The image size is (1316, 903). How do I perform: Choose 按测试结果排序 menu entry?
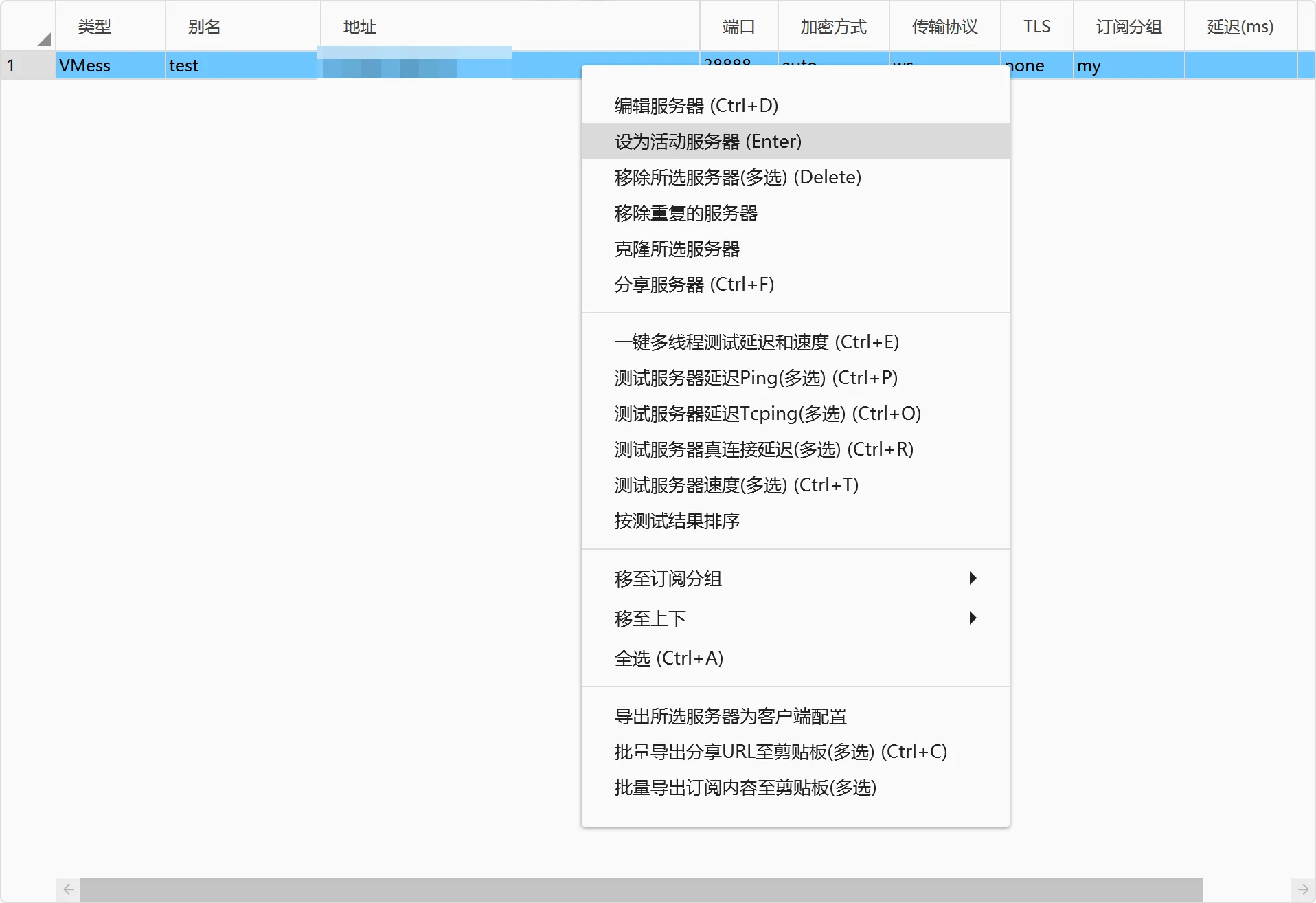tap(677, 521)
